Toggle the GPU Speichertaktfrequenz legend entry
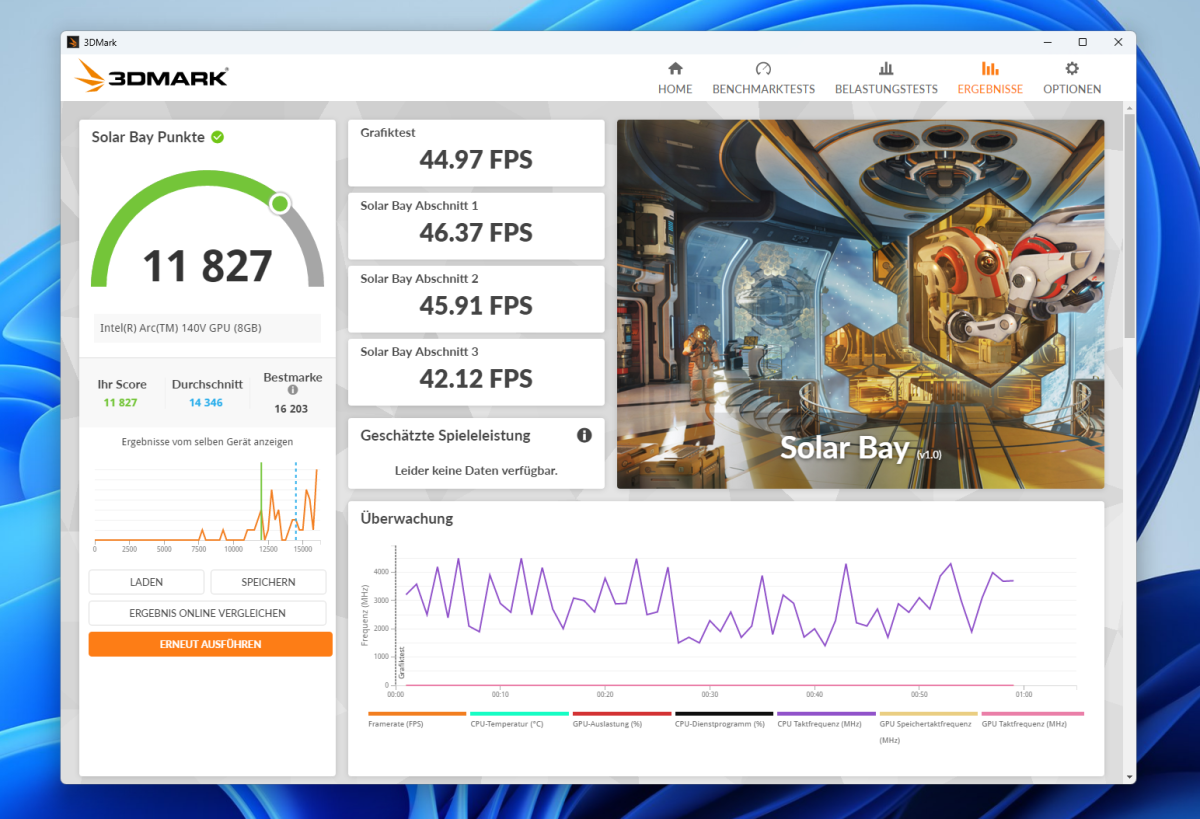Screen dimensions: 1200x819 click(928, 727)
